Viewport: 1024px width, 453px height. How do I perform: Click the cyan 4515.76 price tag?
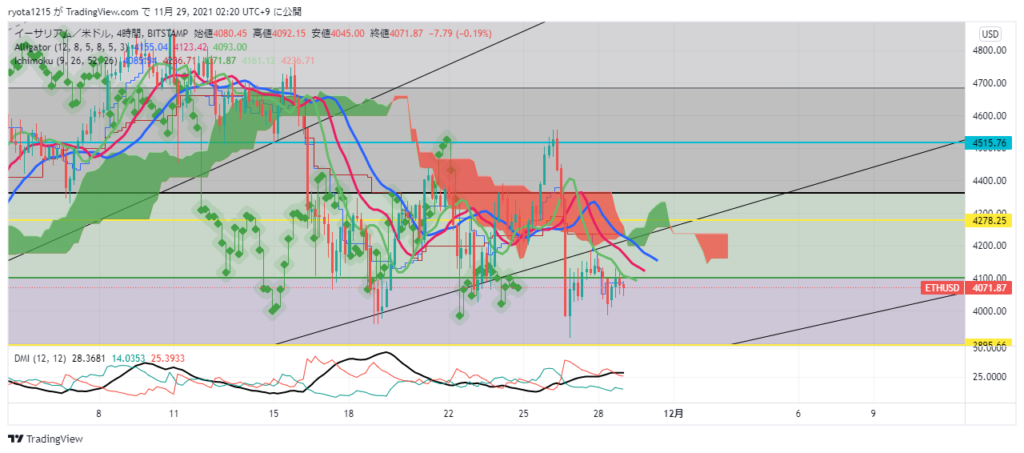point(993,143)
